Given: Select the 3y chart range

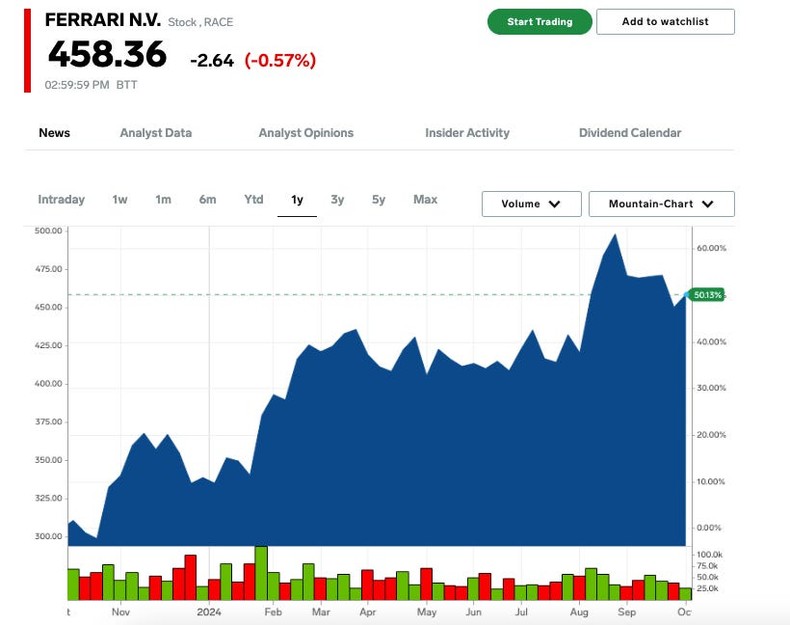Looking at the screenshot, I should point(337,200).
